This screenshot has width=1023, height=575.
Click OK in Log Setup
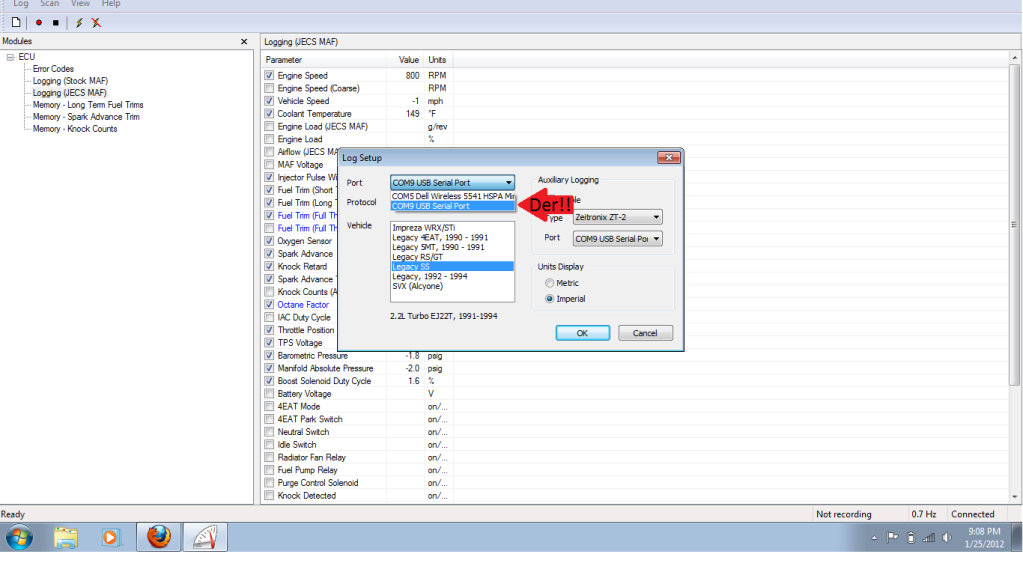tap(583, 333)
